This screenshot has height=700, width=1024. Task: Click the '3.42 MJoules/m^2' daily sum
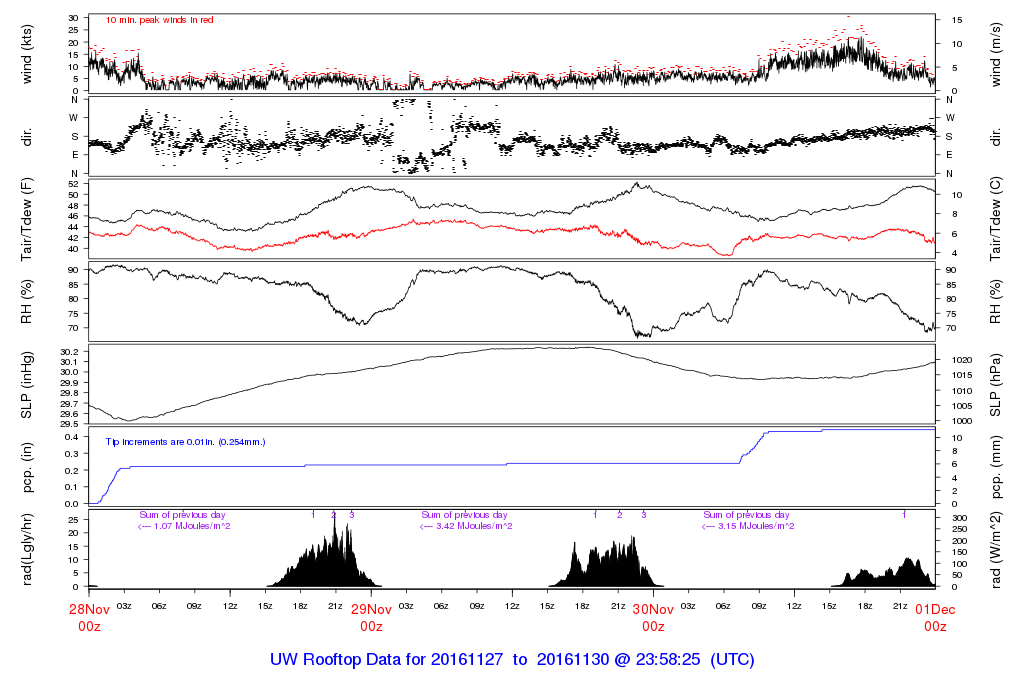(x=474, y=526)
